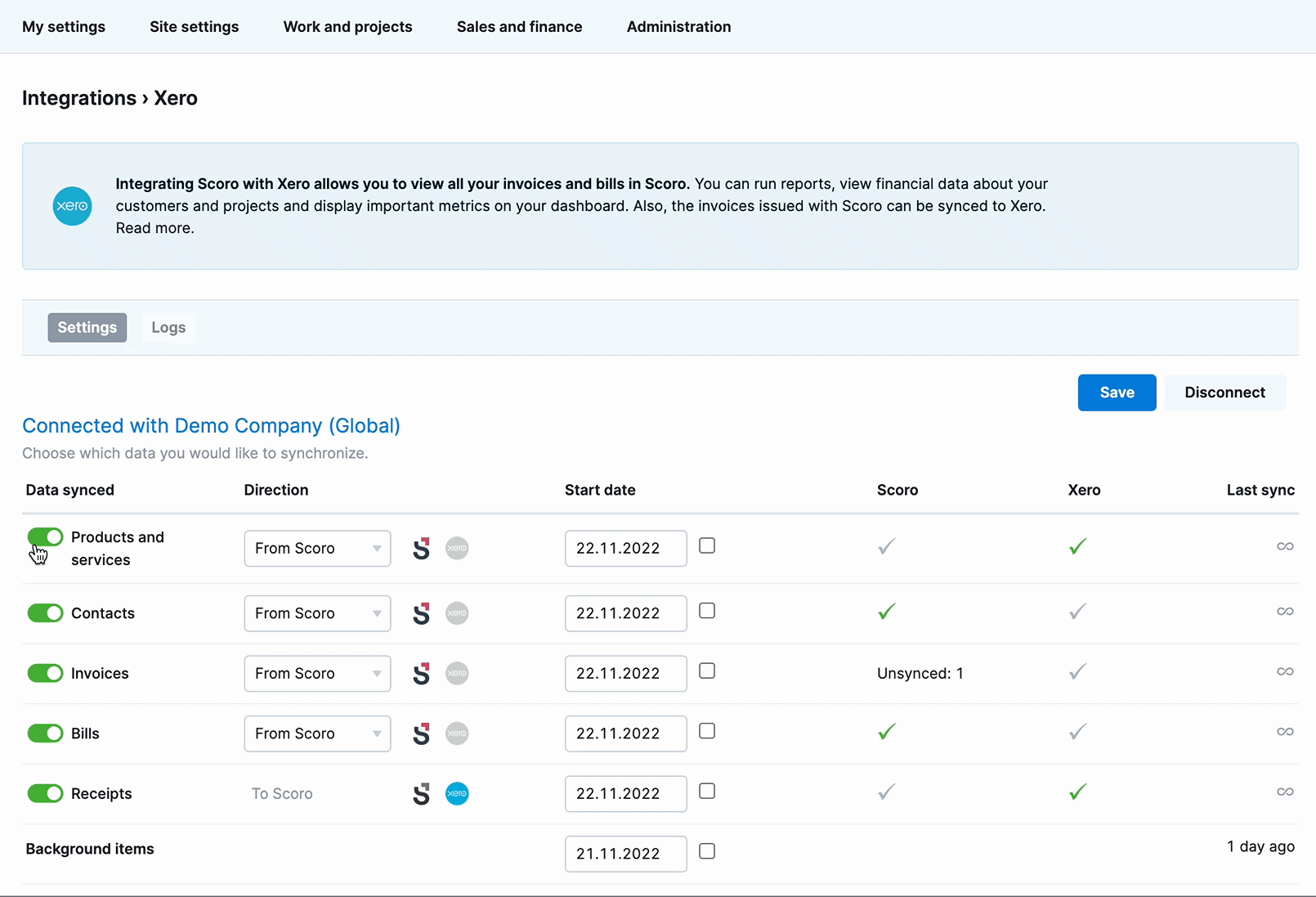Open Administration menu
The image size is (1316, 897).
click(x=678, y=27)
